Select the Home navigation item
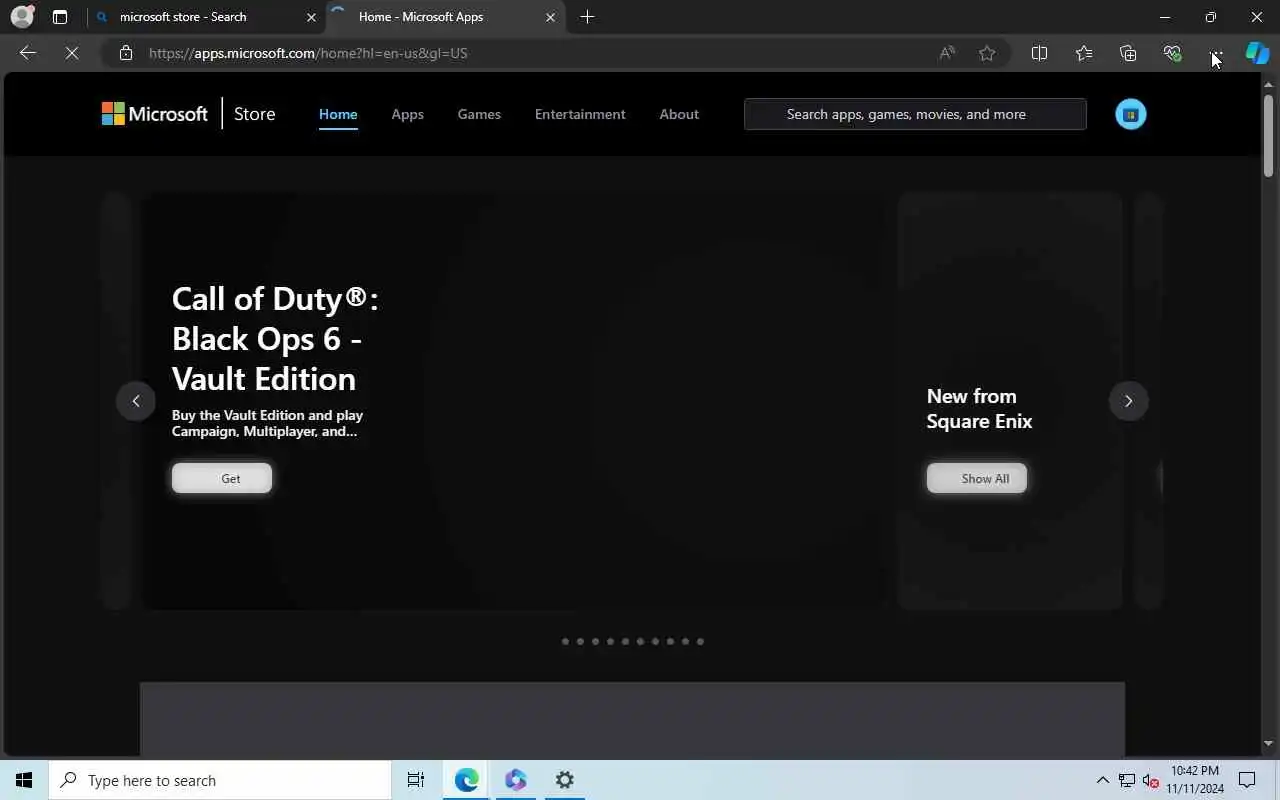The width and height of the screenshot is (1280, 800). click(x=338, y=114)
